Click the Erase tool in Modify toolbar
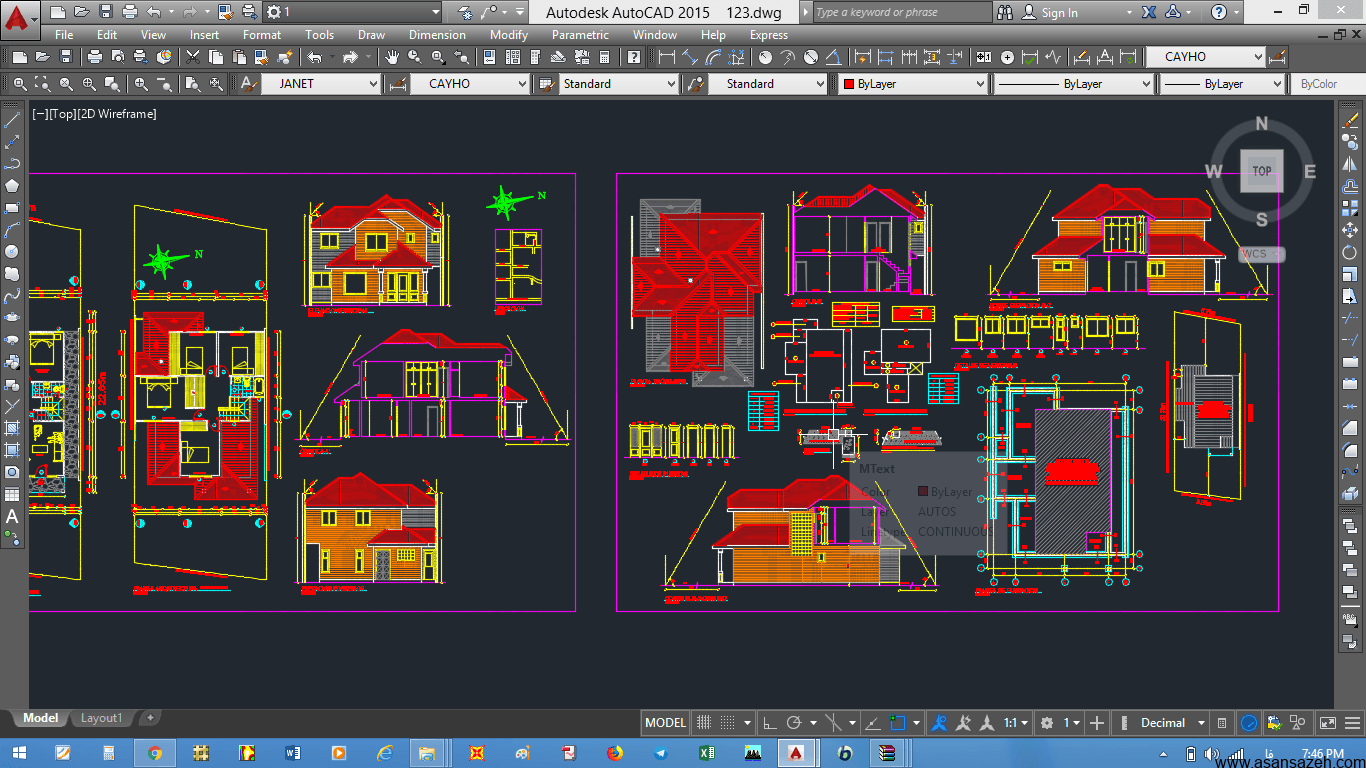The height and width of the screenshot is (768, 1366). 1351,120
